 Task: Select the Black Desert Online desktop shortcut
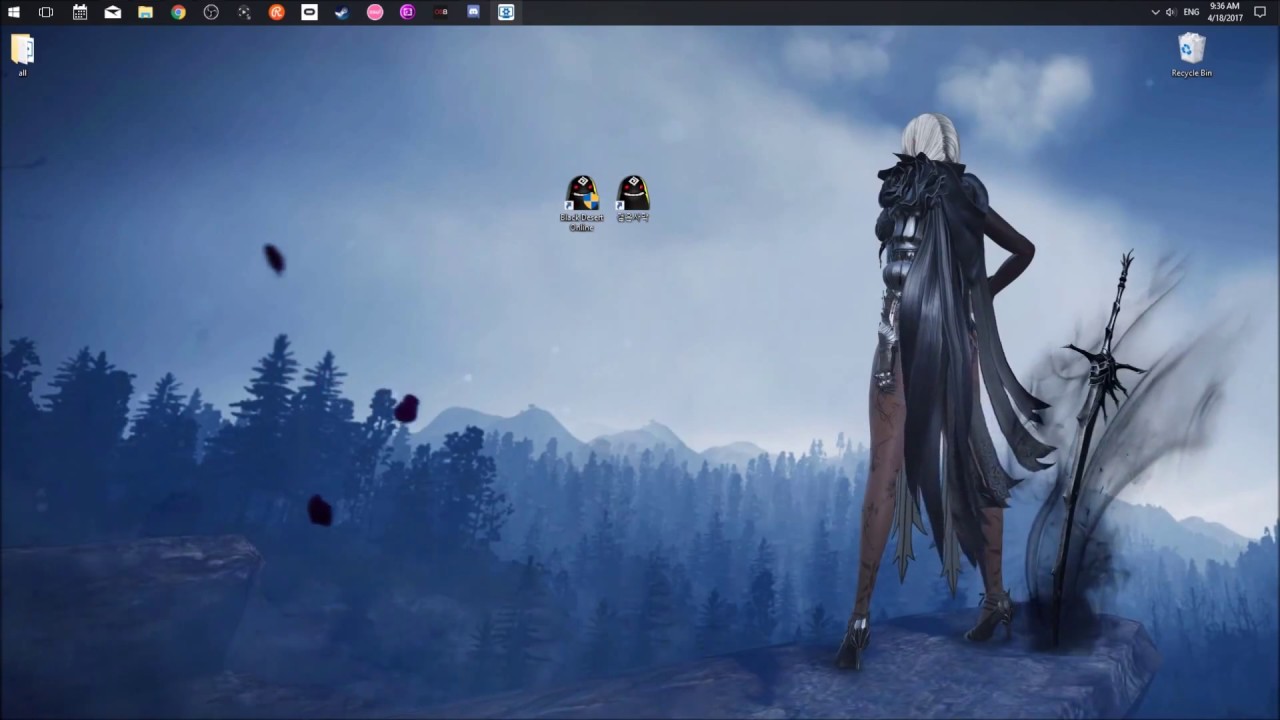581,203
